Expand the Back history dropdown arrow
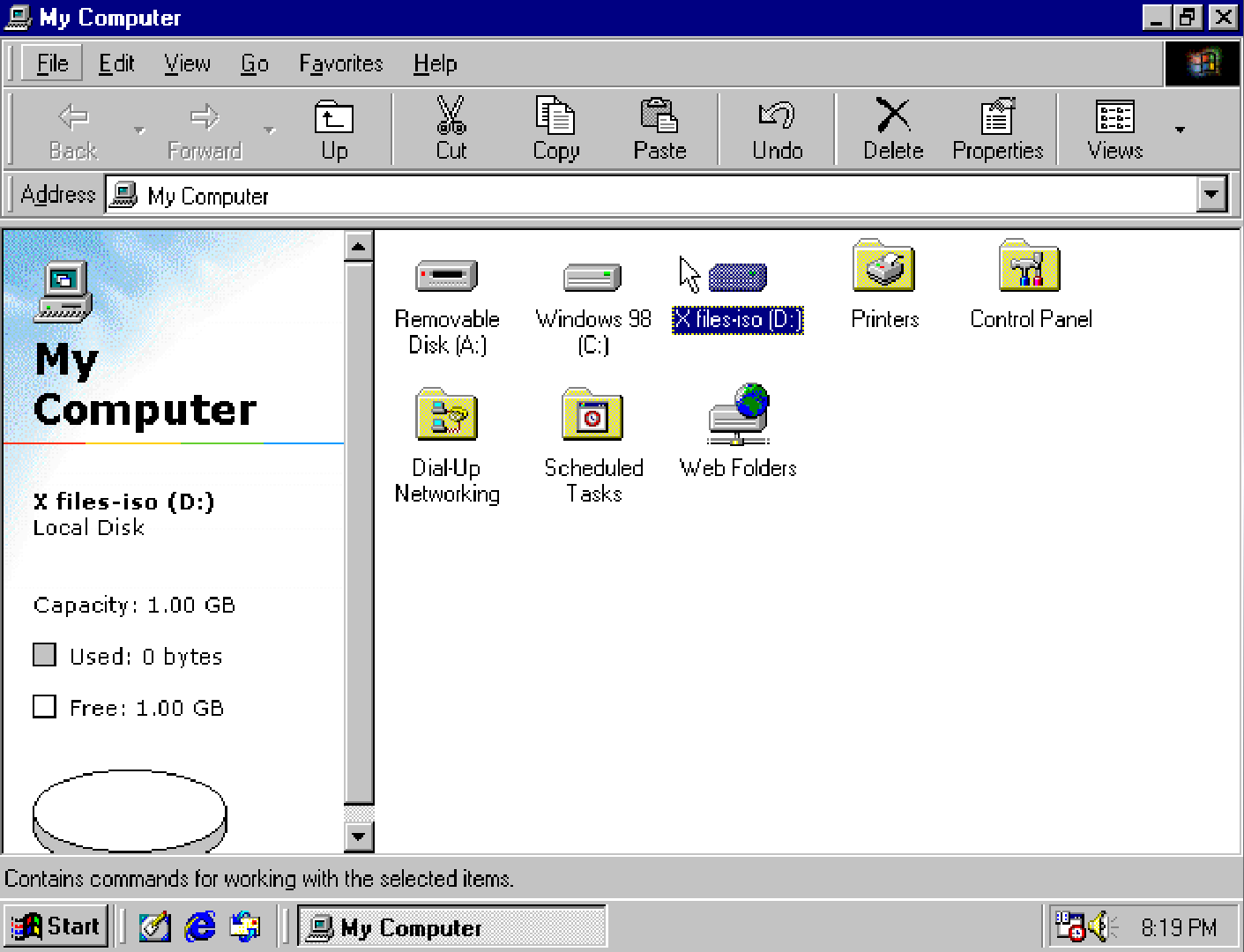 coord(139,130)
